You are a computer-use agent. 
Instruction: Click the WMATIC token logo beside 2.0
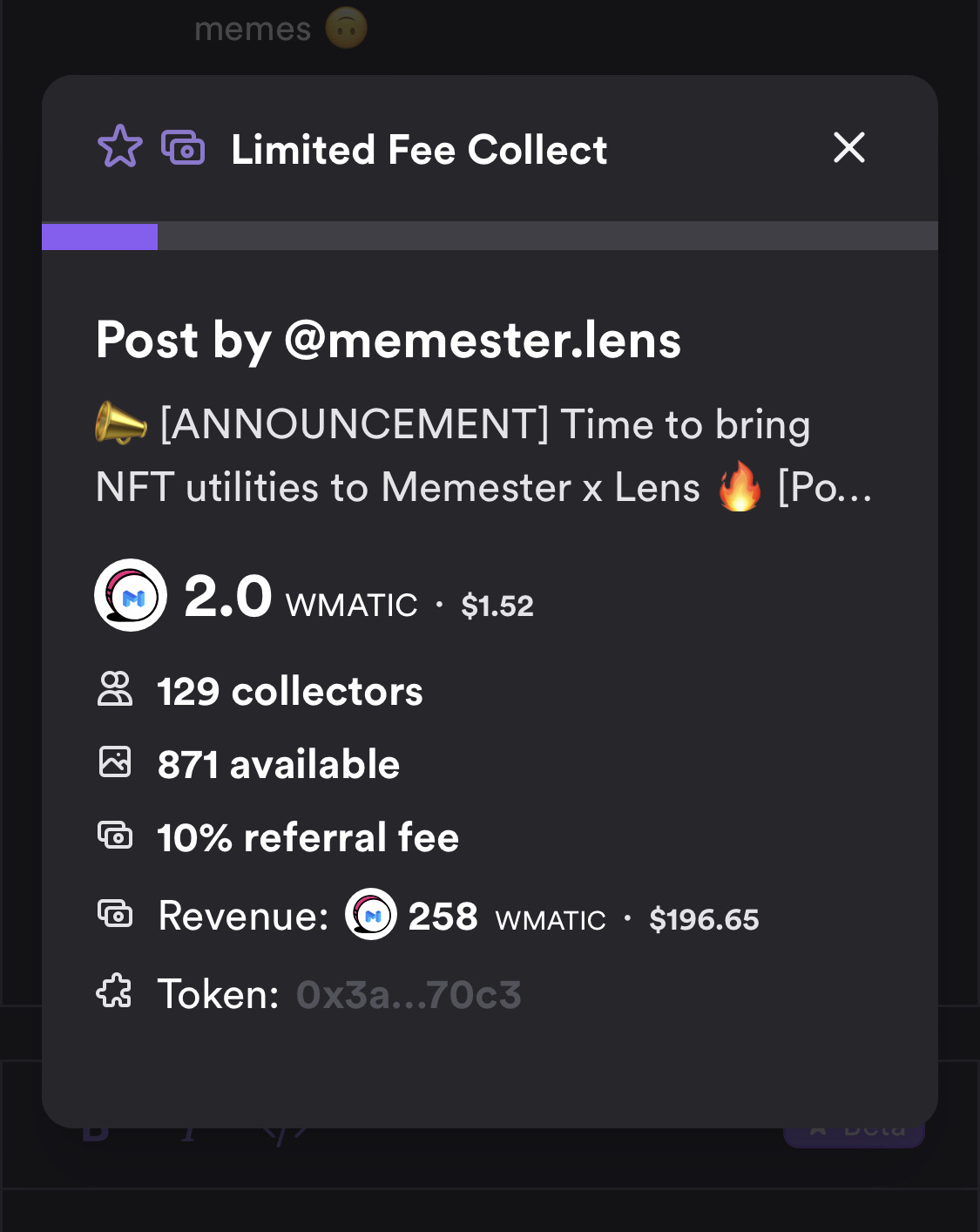pyautogui.click(x=131, y=595)
